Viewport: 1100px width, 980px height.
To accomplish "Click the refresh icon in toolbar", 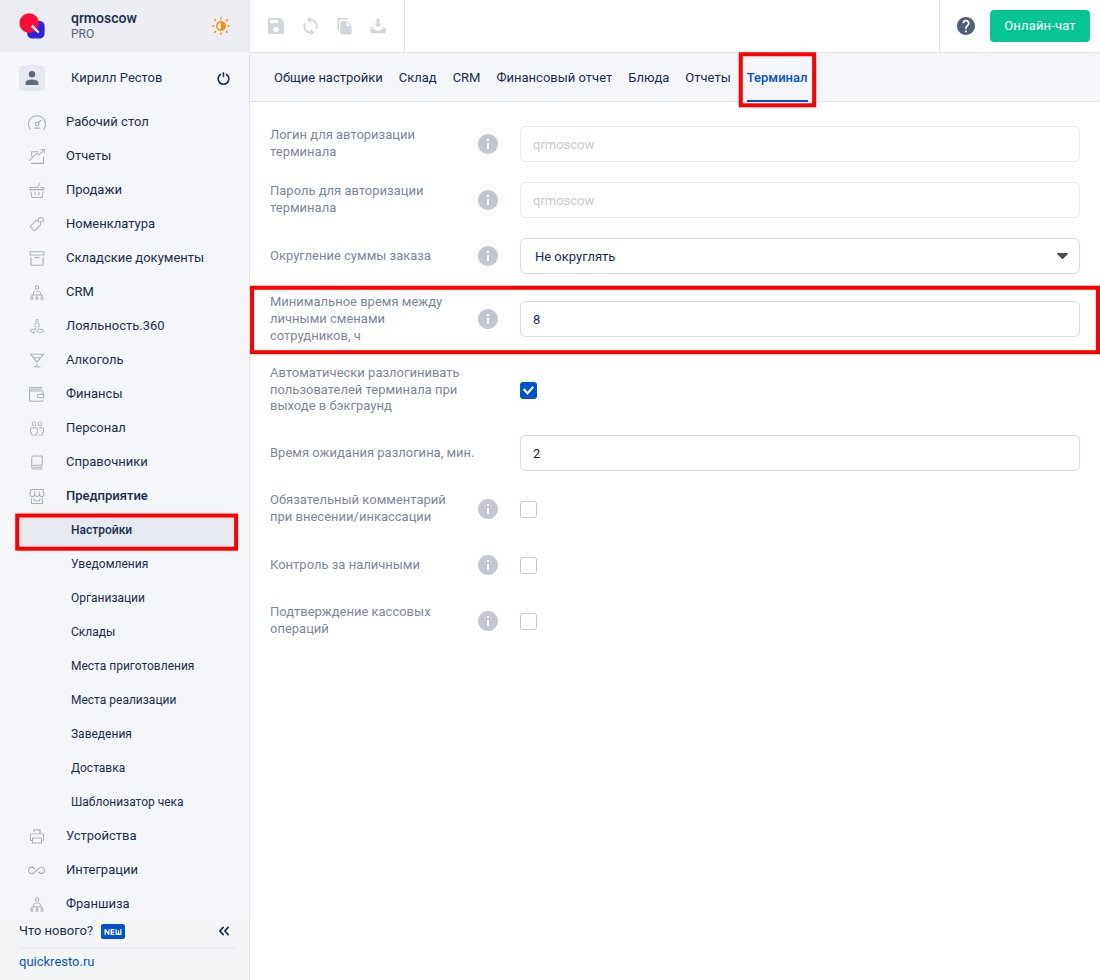I will pyautogui.click(x=310, y=27).
